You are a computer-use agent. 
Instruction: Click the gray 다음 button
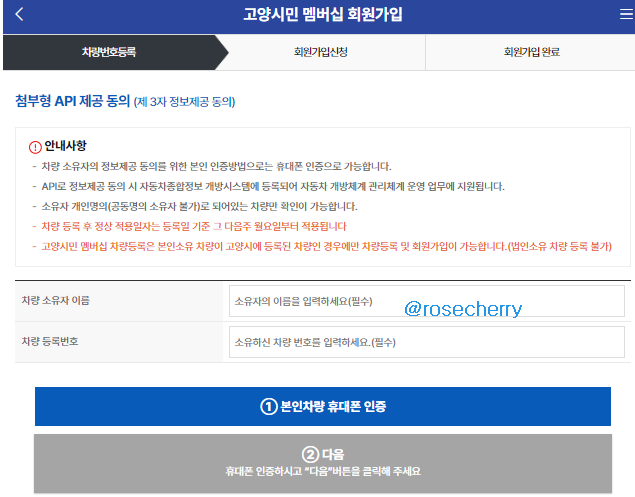click(x=323, y=463)
